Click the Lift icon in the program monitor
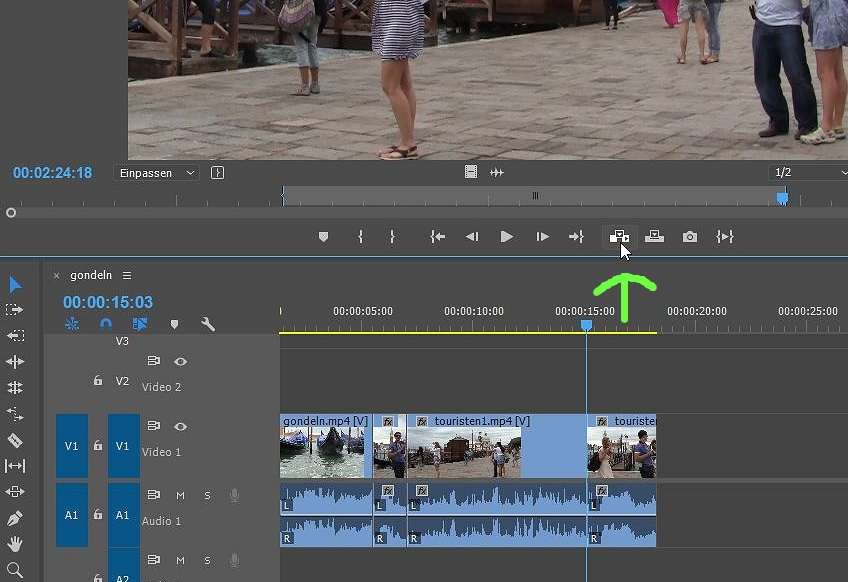 (620, 236)
